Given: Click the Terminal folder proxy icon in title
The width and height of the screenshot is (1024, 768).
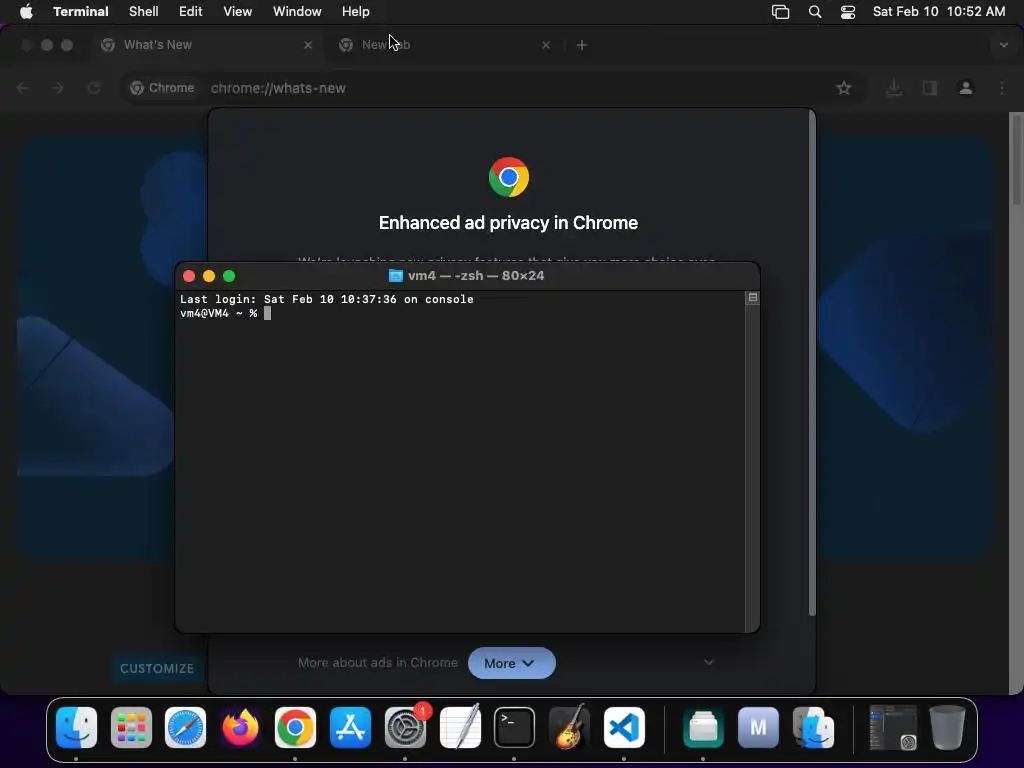Looking at the screenshot, I should pos(396,276).
